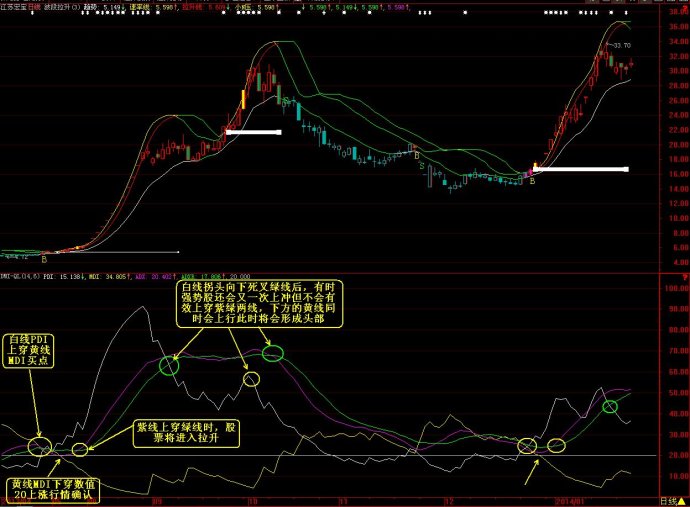Select the 12 month marker on time axis
Viewport: 690px width, 507px height.
coord(448,501)
